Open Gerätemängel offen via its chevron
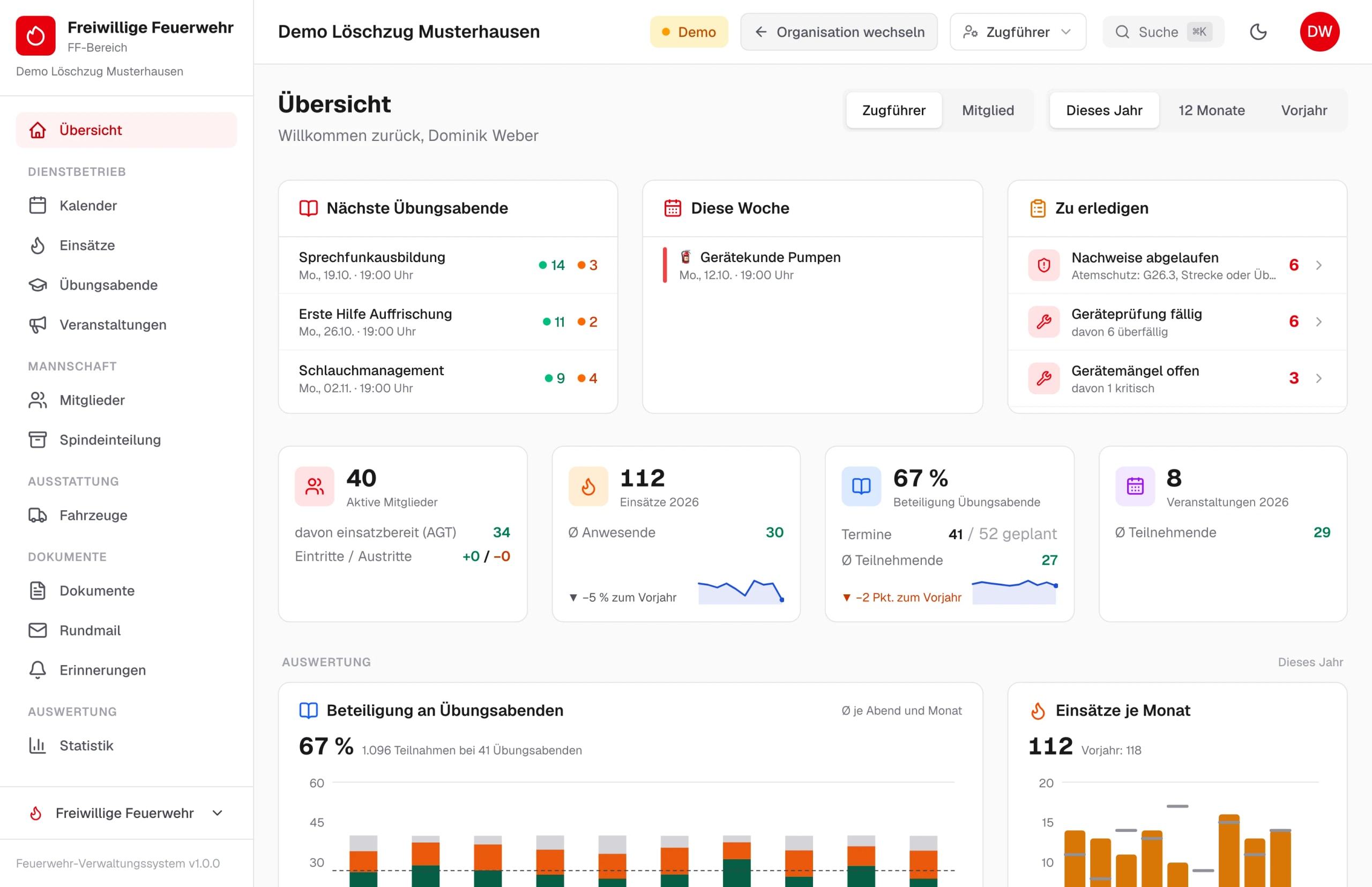This screenshot has height=887, width=1372. point(1318,378)
